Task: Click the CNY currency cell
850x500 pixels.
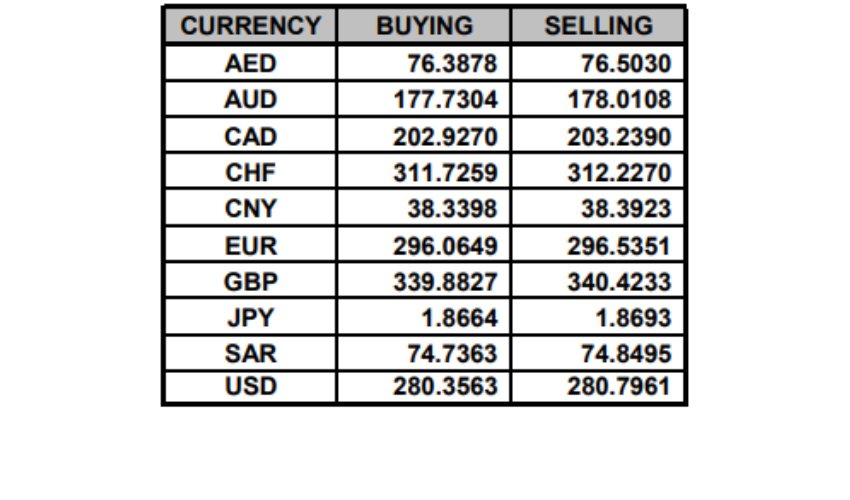Action: pyautogui.click(x=250, y=209)
